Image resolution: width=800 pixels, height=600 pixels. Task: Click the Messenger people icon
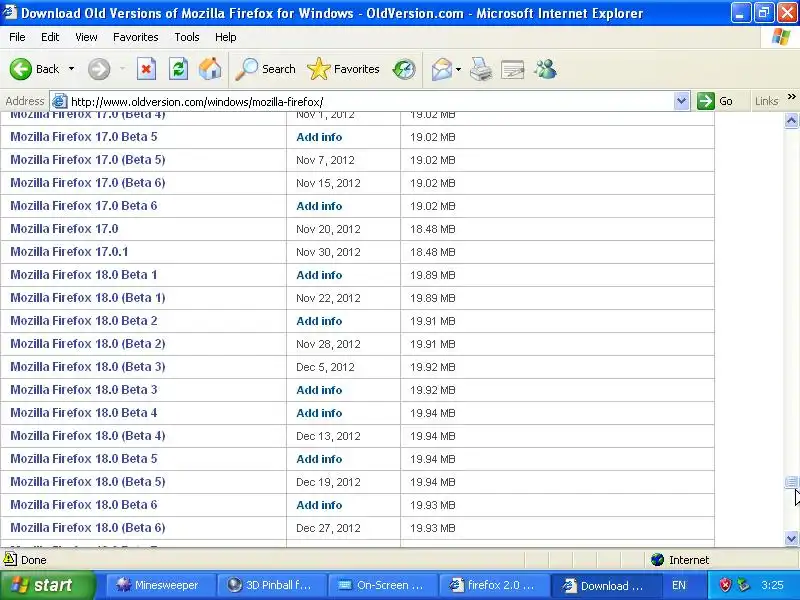[x=545, y=69]
